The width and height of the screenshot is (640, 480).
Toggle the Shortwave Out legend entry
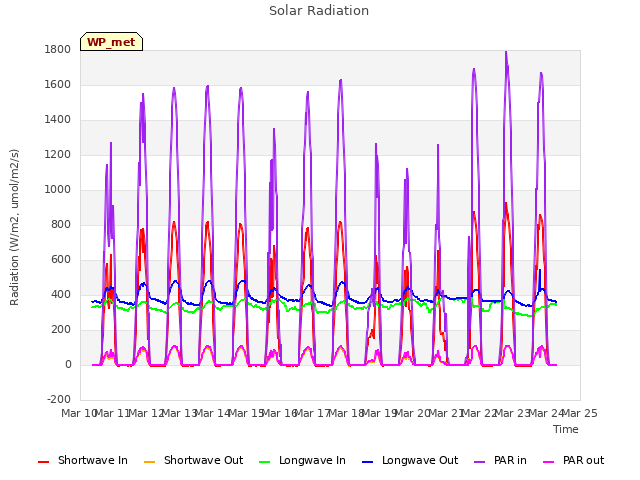[193, 460]
